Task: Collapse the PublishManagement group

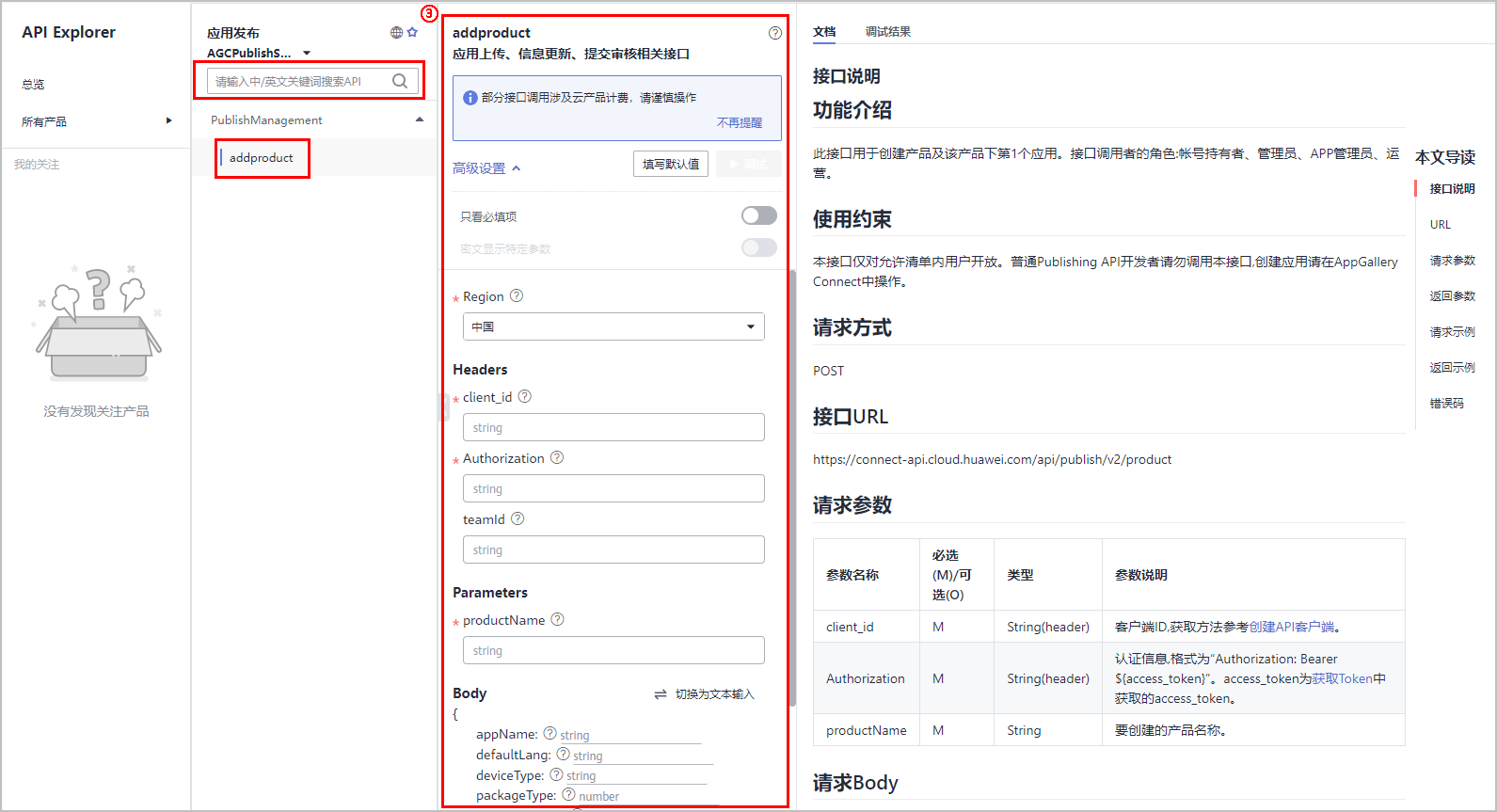Action: pyautogui.click(x=420, y=119)
